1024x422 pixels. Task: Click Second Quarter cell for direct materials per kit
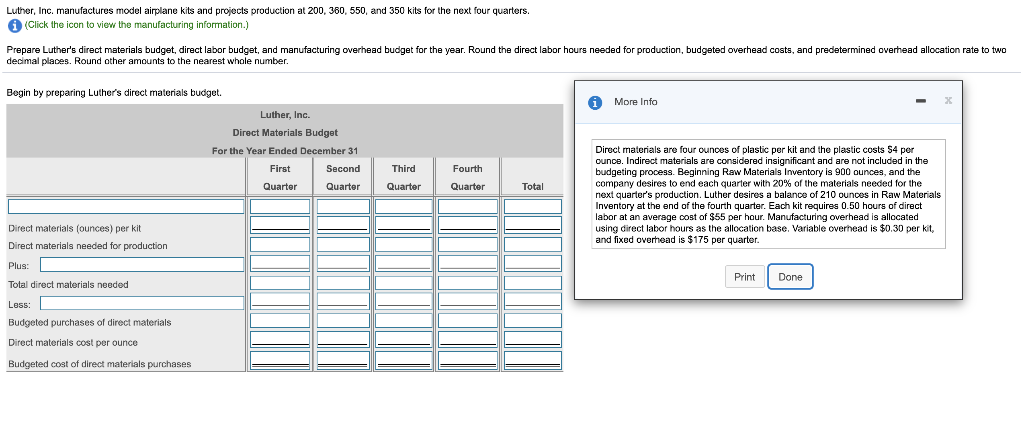[x=343, y=224]
